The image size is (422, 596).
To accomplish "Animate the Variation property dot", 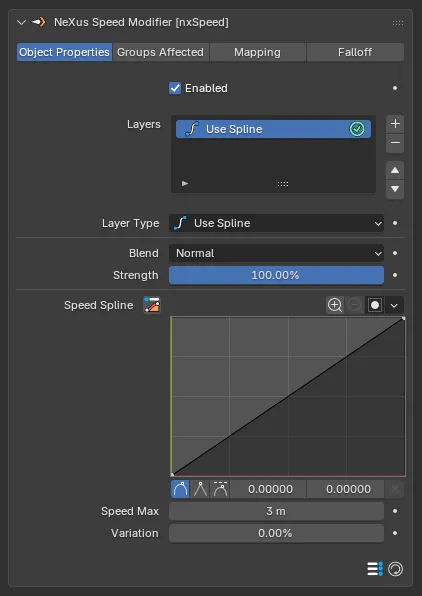I will coord(395,533).
